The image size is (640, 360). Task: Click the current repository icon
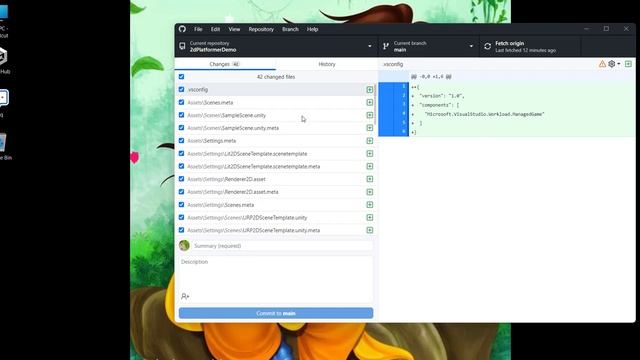[182, 47]
